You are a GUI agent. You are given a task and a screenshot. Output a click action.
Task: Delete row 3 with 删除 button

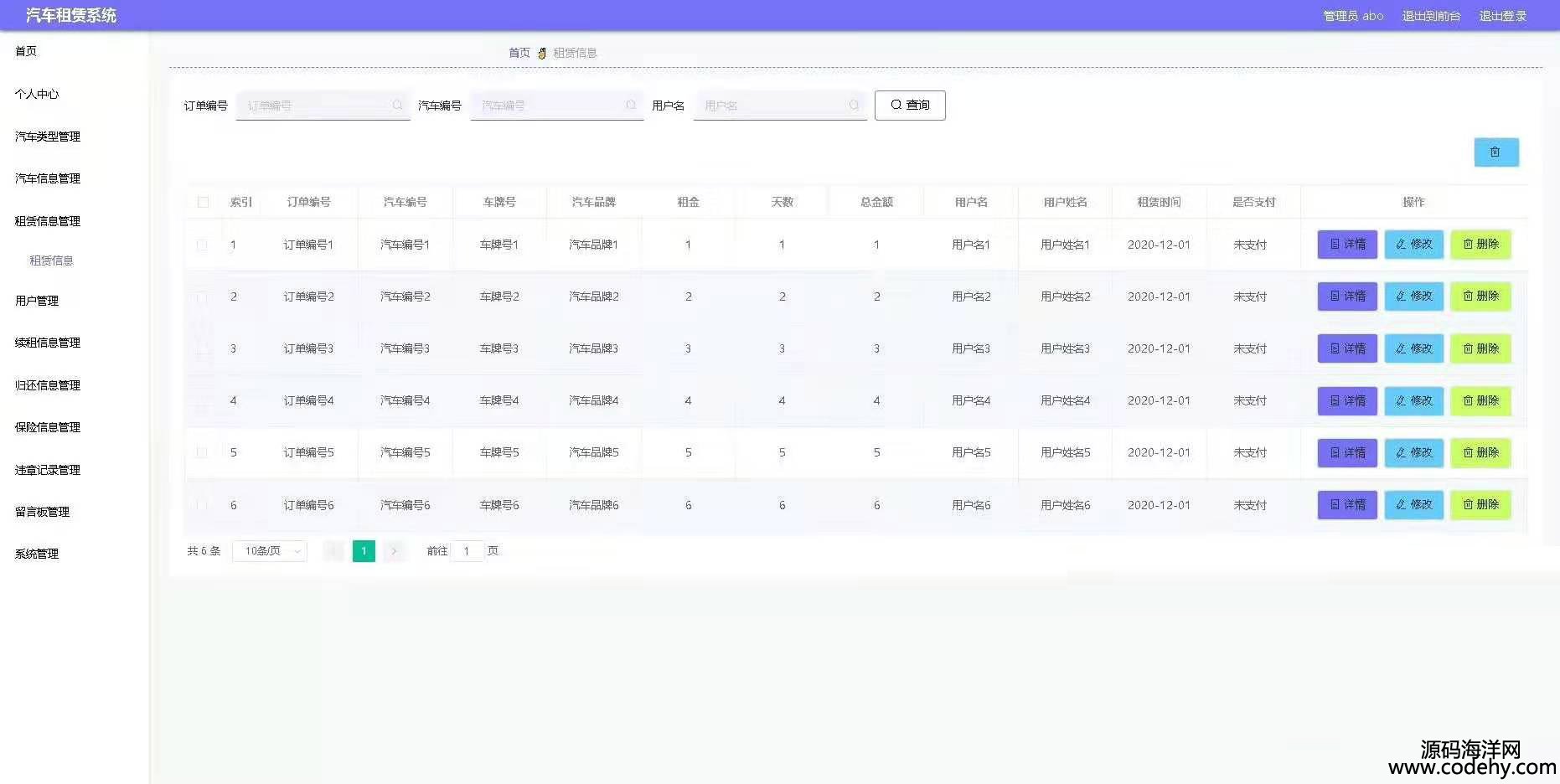pos(1480,348)
